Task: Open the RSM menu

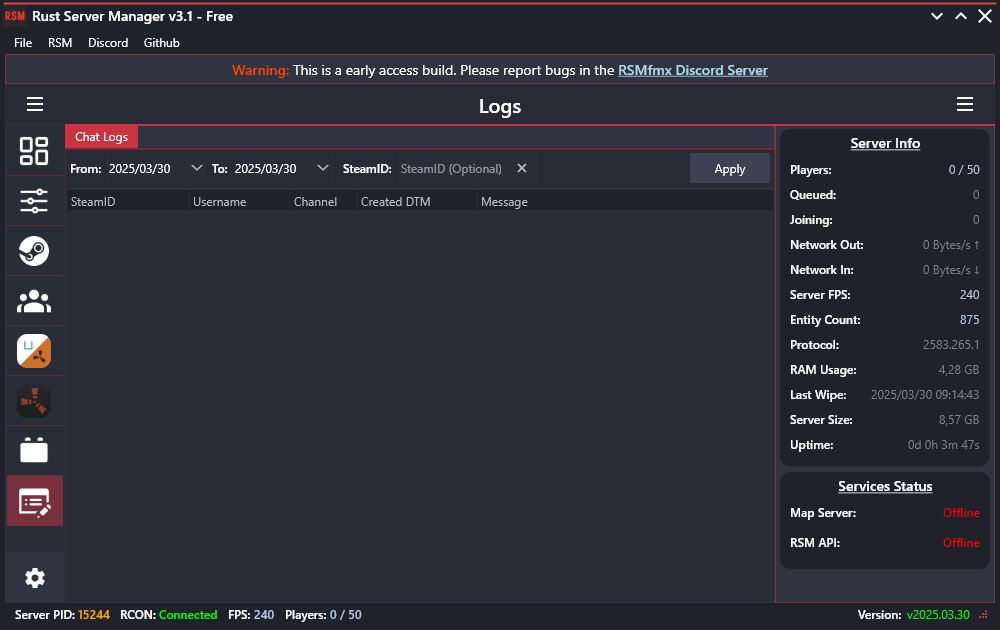Action: tap(60, 43)
